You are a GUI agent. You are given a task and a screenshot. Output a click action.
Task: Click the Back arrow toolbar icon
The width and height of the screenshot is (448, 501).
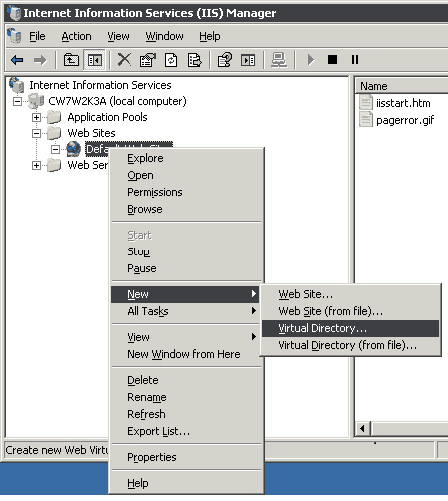point(17,60)
